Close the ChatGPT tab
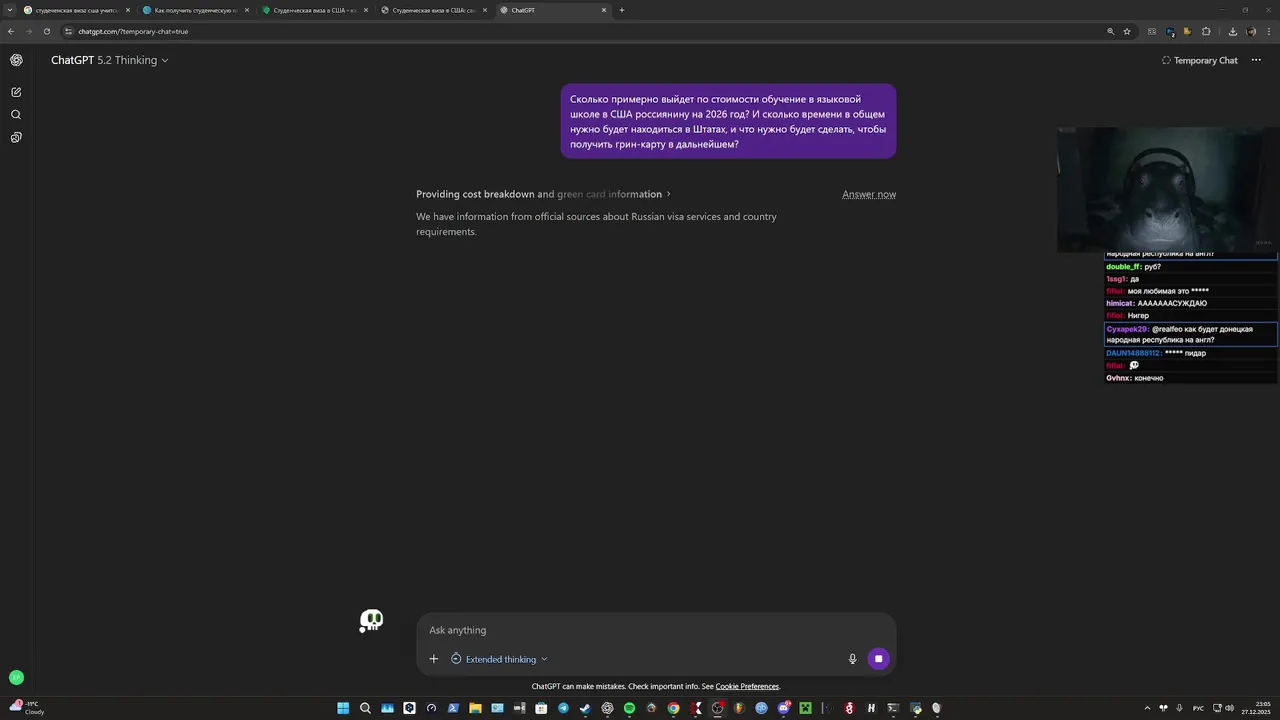The width and height of the screenshot is (1280, 720). (603, 10)
